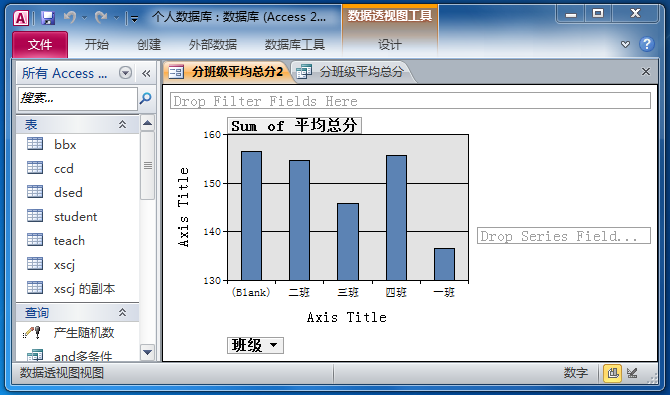The image size is (670, 395).
Task: Click the Sum of 平均总分 field button
Action: coord(294,126)
